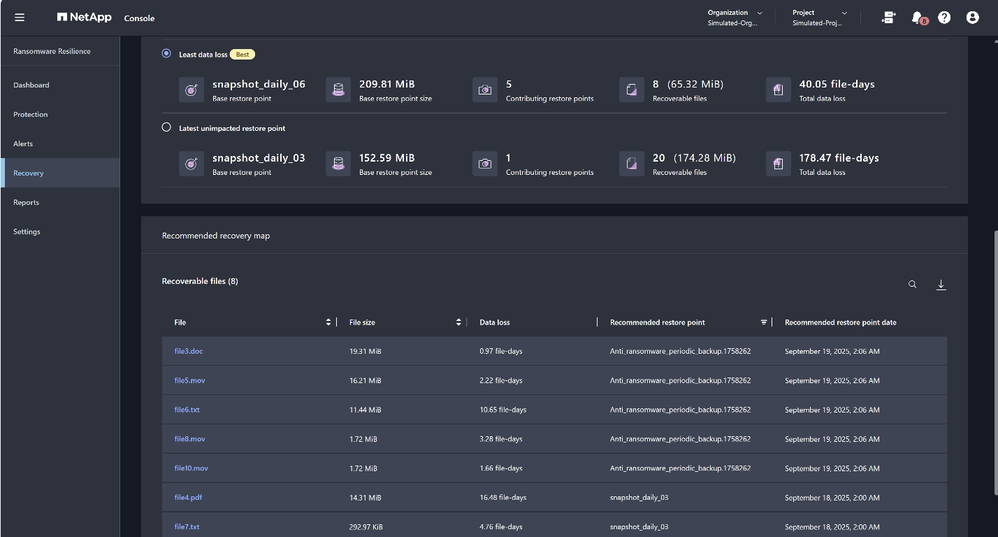Open the notifications bell
Image resolution: width=998 pixels, height=537 pixels.
(917, 17)
